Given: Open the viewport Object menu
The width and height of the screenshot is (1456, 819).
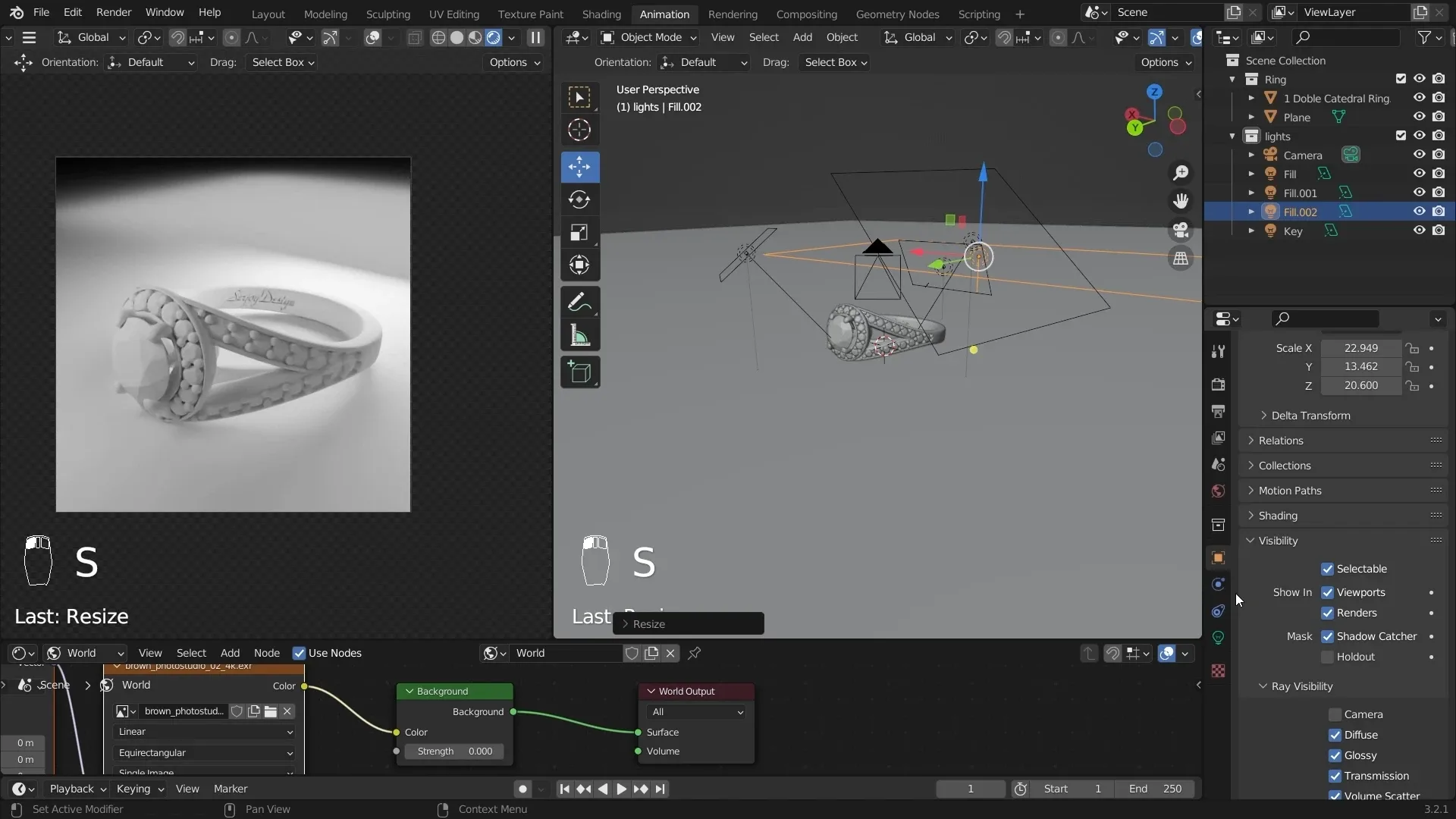Looking at the screenshot, I should click(x=842, y=37).
